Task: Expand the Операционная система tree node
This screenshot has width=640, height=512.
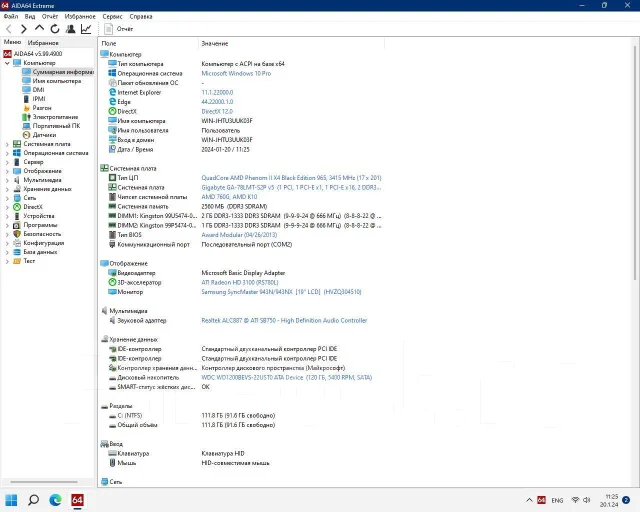Action: click(x=7, y=153)
